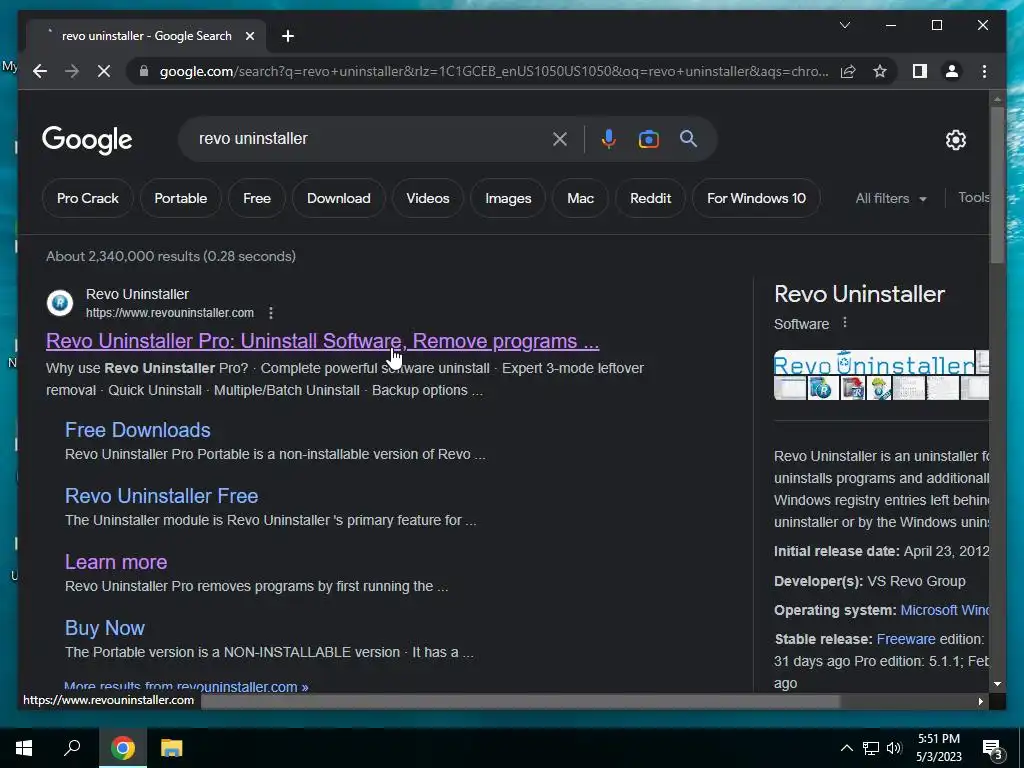Viewport: 1024px width, 768px height.
Task: Switch to Images results
Action: tap(508, 198)
